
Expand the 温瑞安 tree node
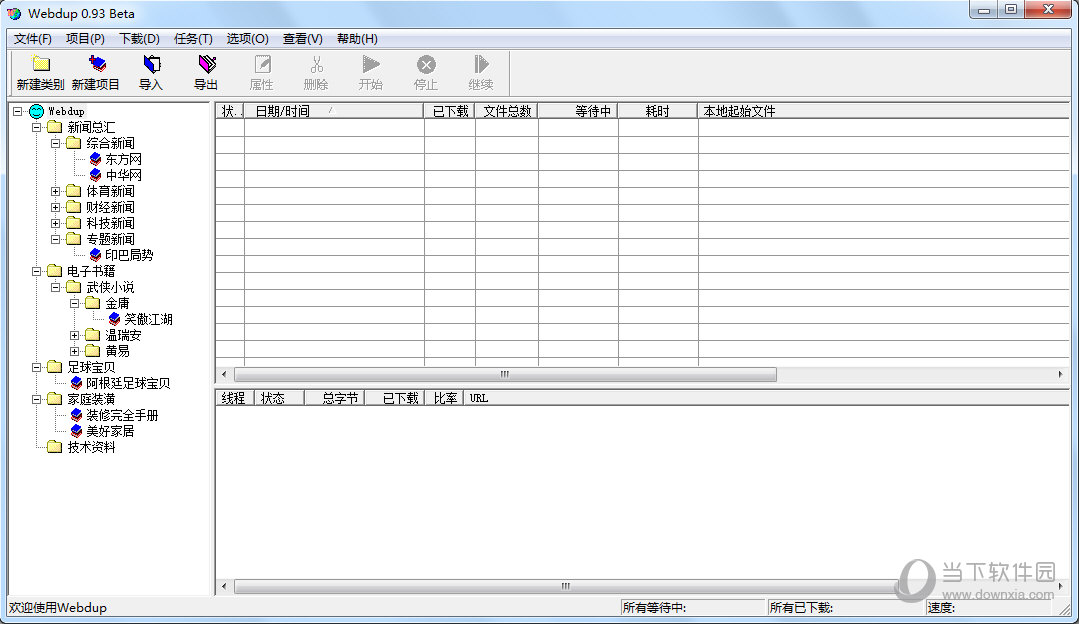point(74,335)
